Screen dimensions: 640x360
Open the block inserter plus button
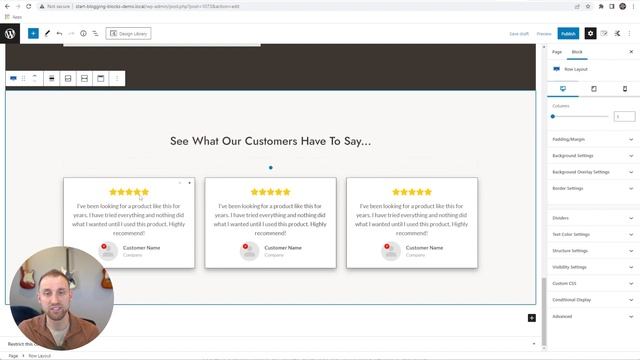pos(33,33)
